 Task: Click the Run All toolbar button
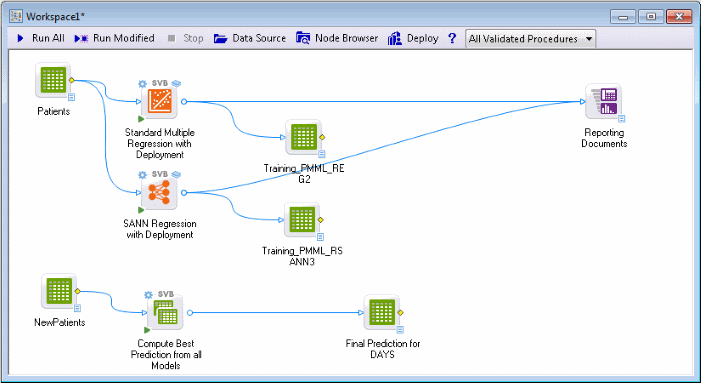pos(41,38)
